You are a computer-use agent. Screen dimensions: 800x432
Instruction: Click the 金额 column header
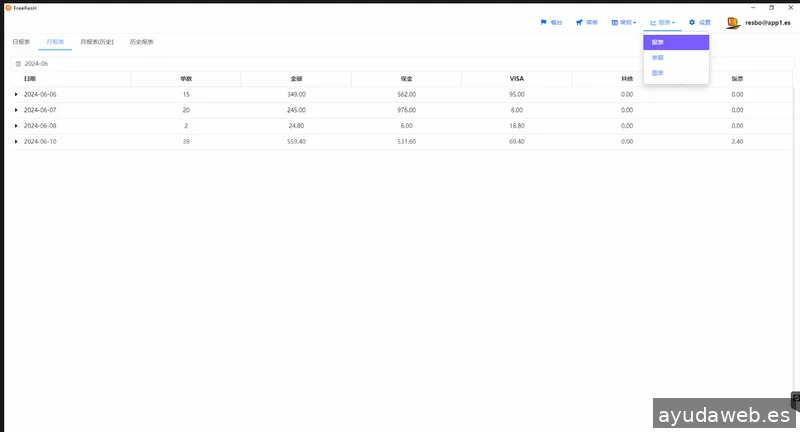coord(296,79)
